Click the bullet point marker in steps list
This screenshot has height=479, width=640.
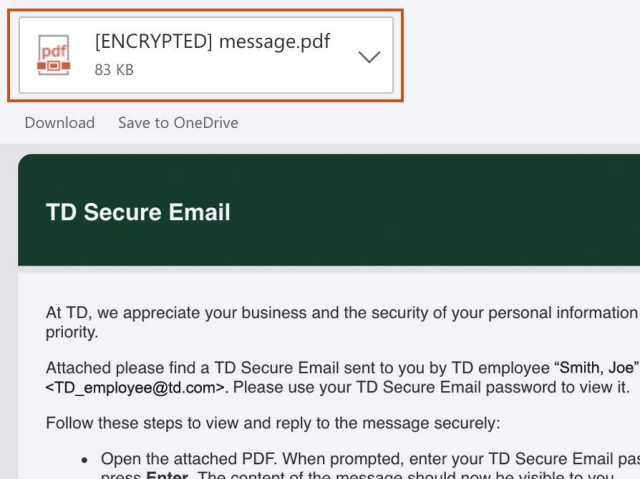point(85,460)
